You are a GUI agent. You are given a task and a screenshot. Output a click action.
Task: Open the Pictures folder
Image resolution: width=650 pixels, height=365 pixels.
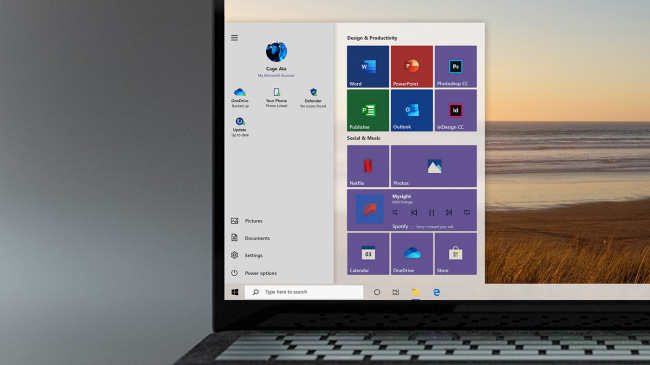(x=247, y=221)
